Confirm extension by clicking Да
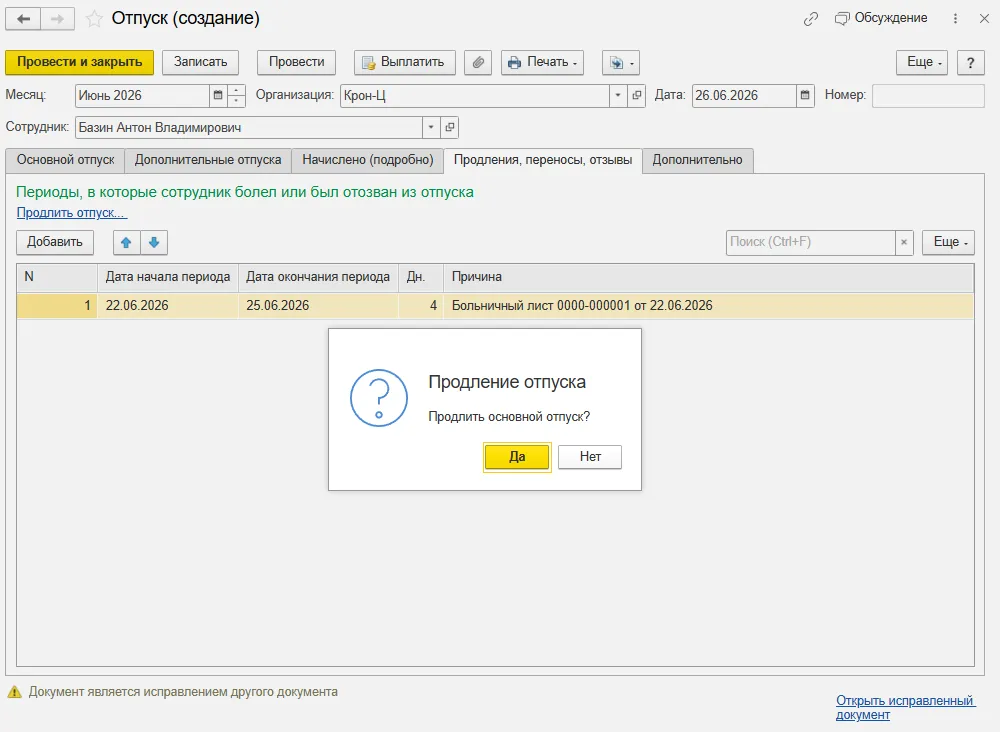The height and width of the screenshot is (732, 1000). coord(517,457)
